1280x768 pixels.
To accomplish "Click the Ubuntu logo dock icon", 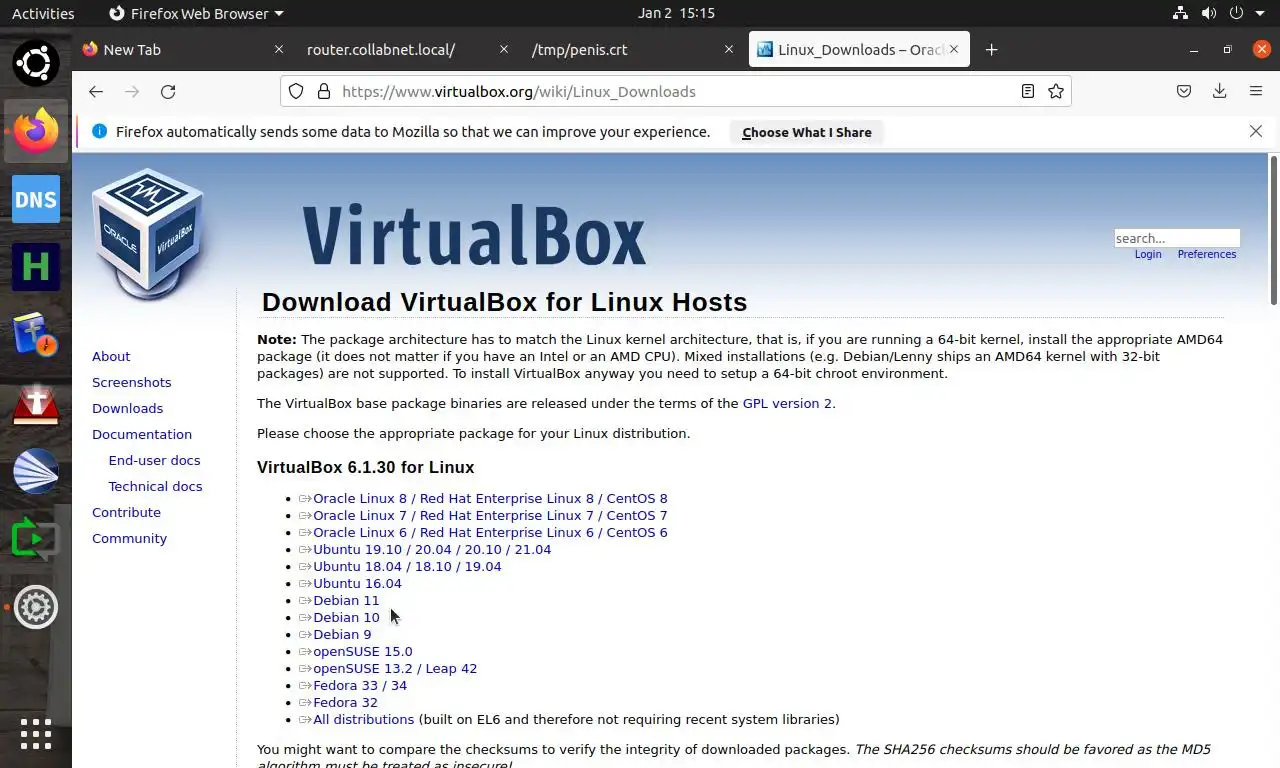I will [36, 63].
